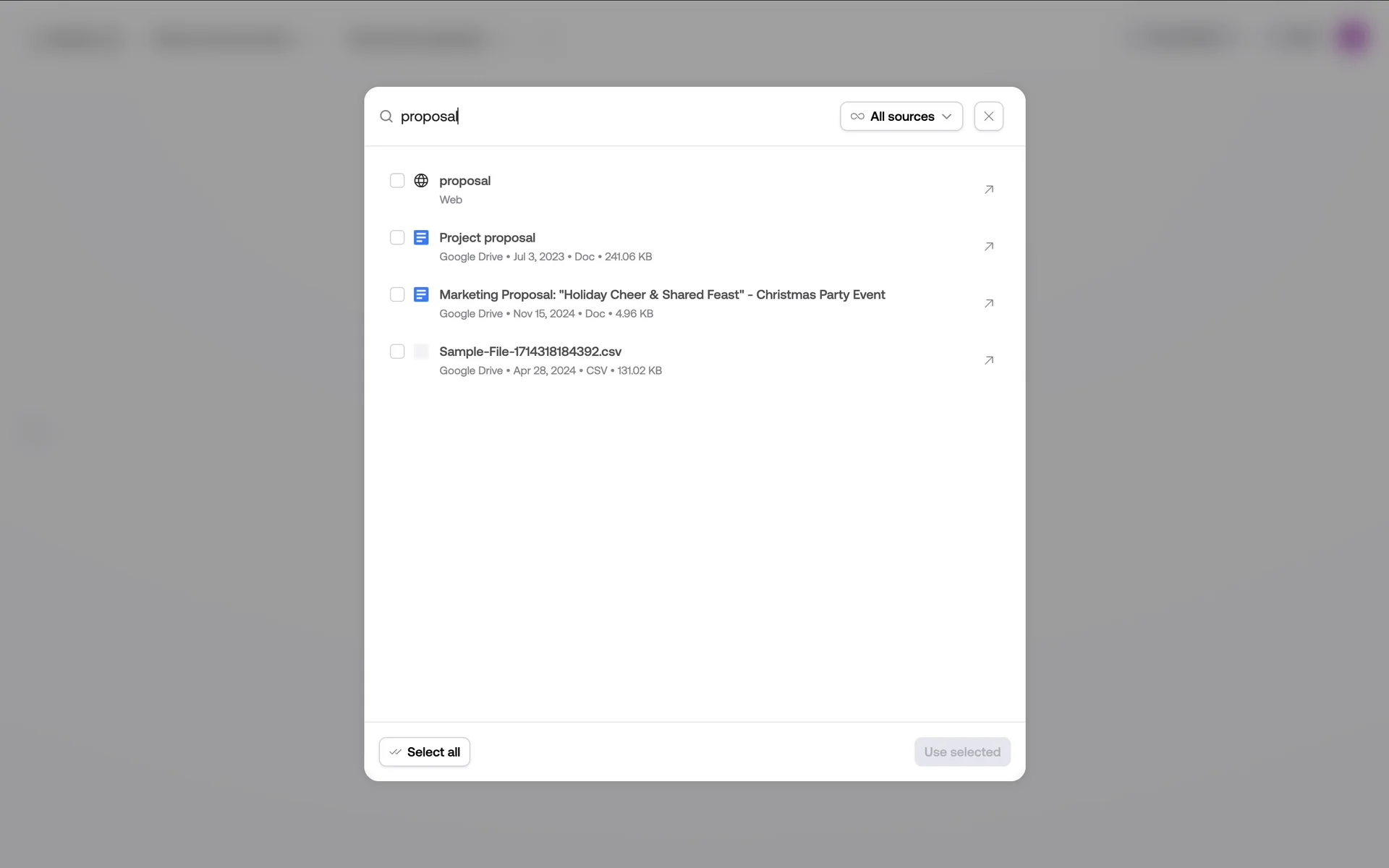This screenshot has height=868, width=1389.
Task: Open the Sample-File csv external link arrow
Action: click(988, 360)
